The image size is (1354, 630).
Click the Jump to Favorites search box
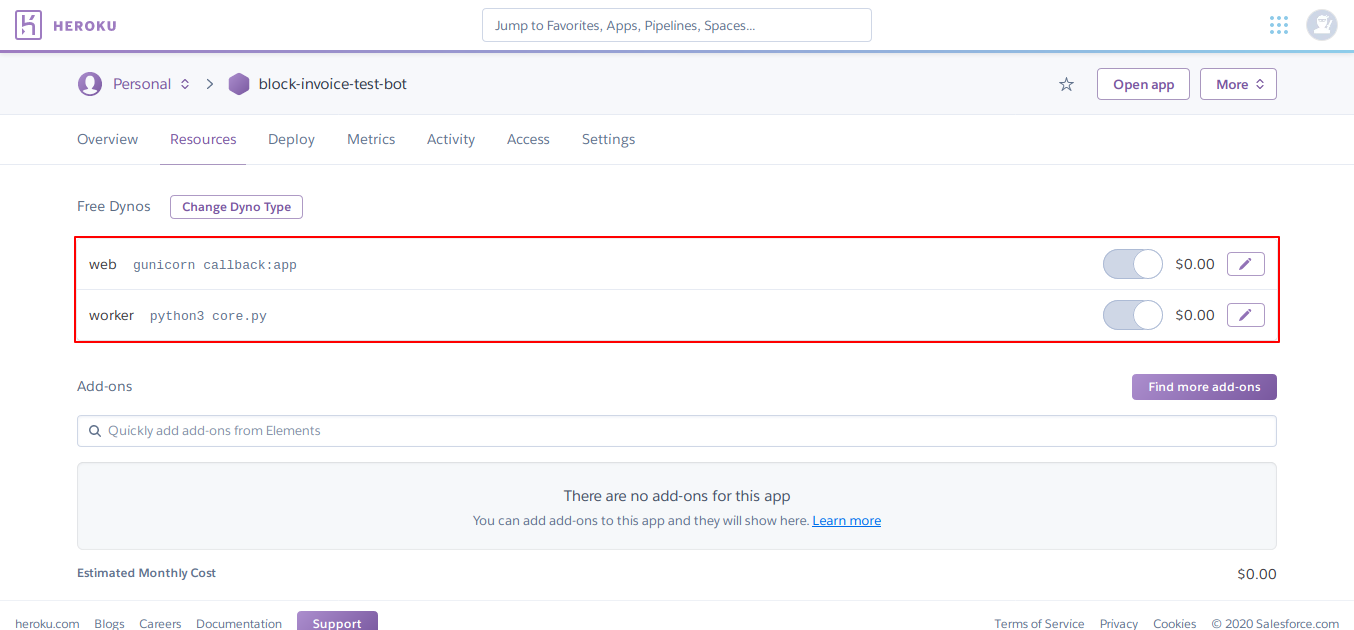coord(676,26)
